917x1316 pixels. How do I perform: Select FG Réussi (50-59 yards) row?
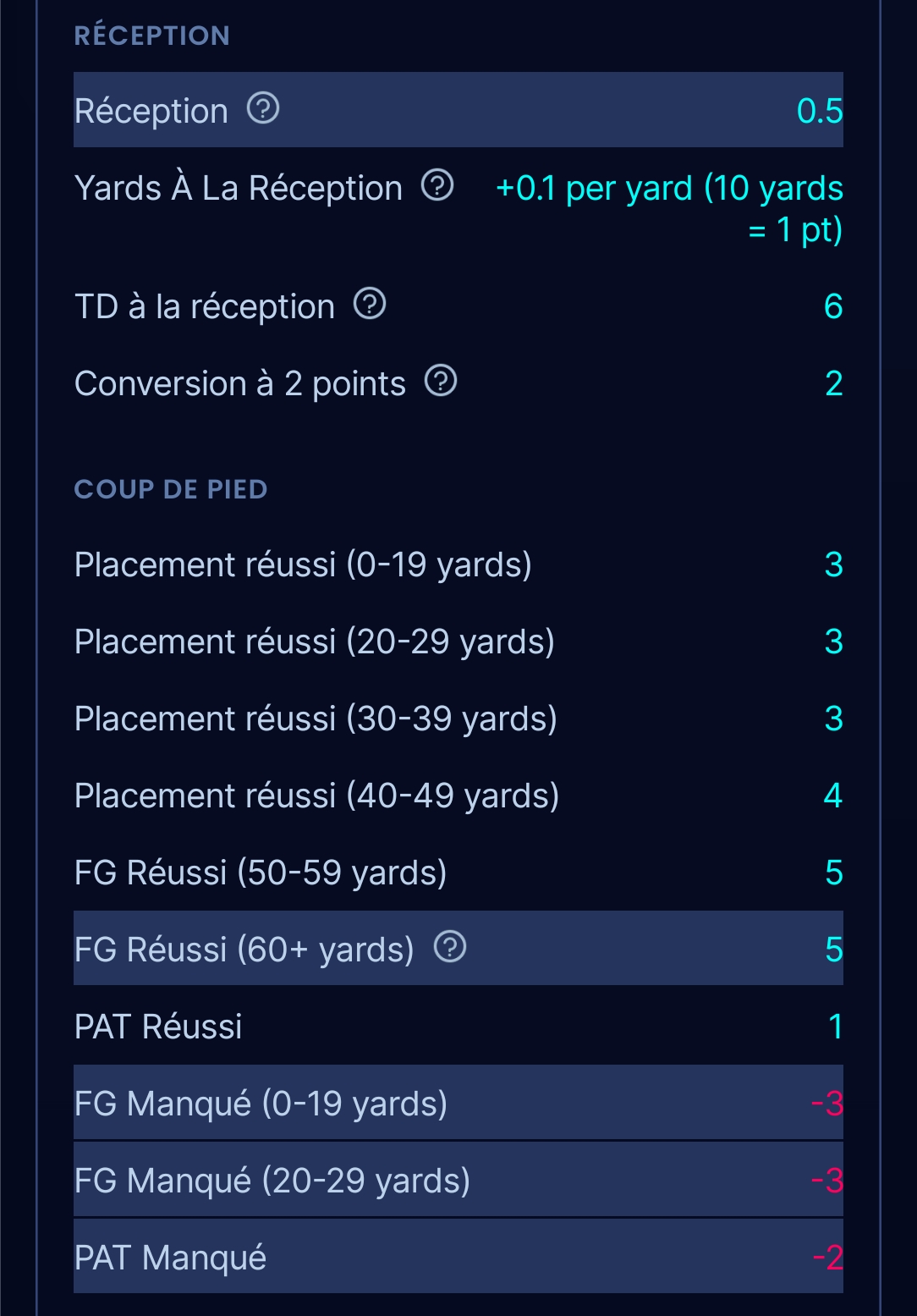point(261,873)
